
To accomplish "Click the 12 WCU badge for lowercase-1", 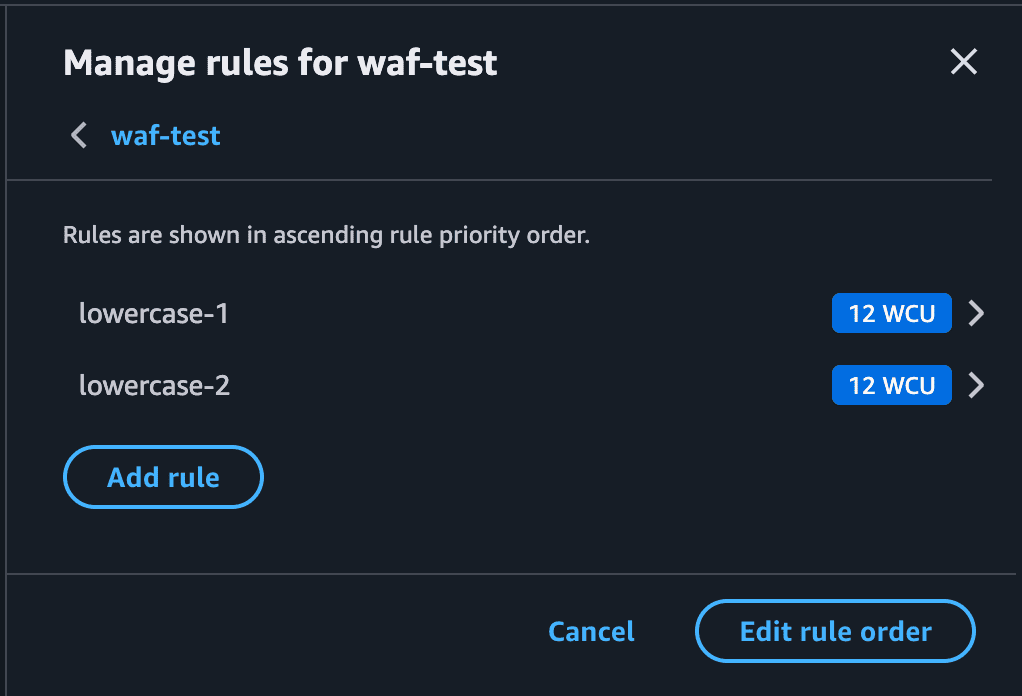I will (891, 314).
